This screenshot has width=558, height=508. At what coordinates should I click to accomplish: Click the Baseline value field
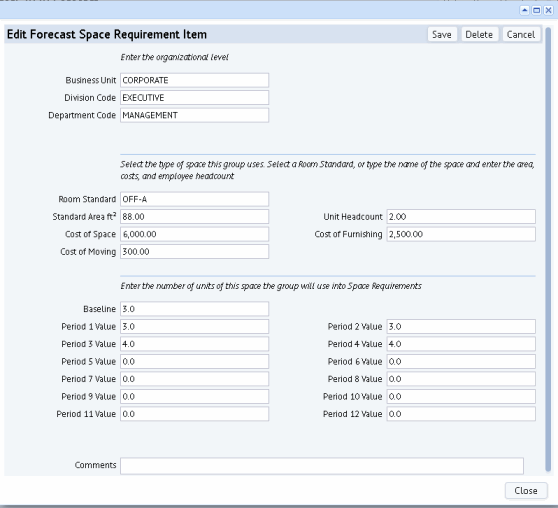(194, 309)
